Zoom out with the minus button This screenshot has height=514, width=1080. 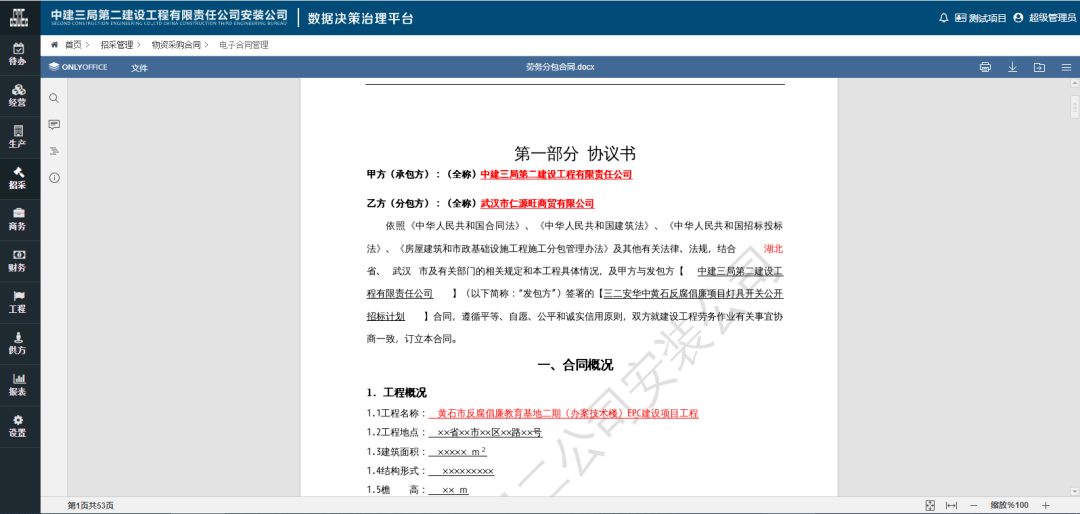coord(973,505)
